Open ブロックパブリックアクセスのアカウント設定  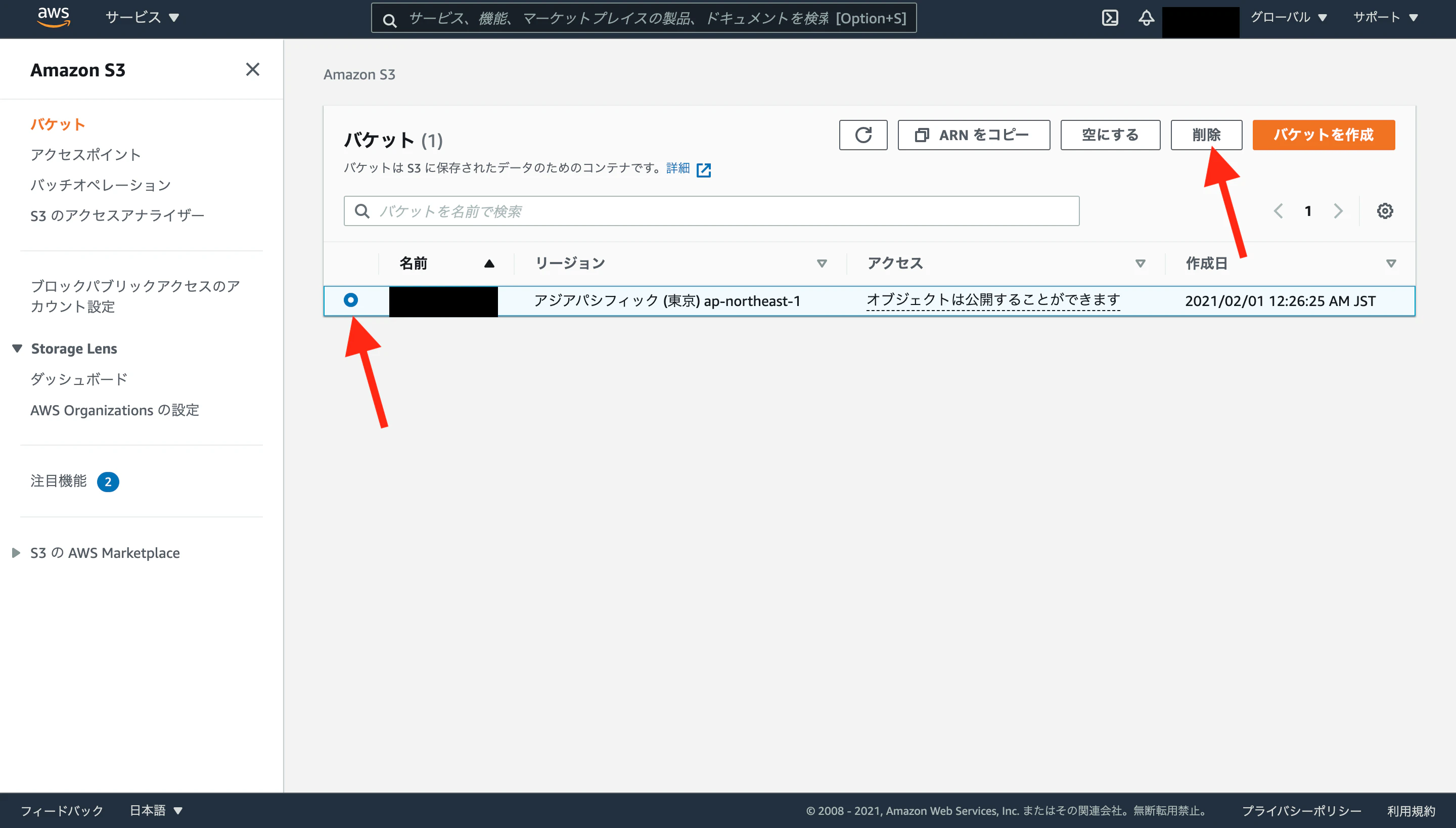click(135, 296)
